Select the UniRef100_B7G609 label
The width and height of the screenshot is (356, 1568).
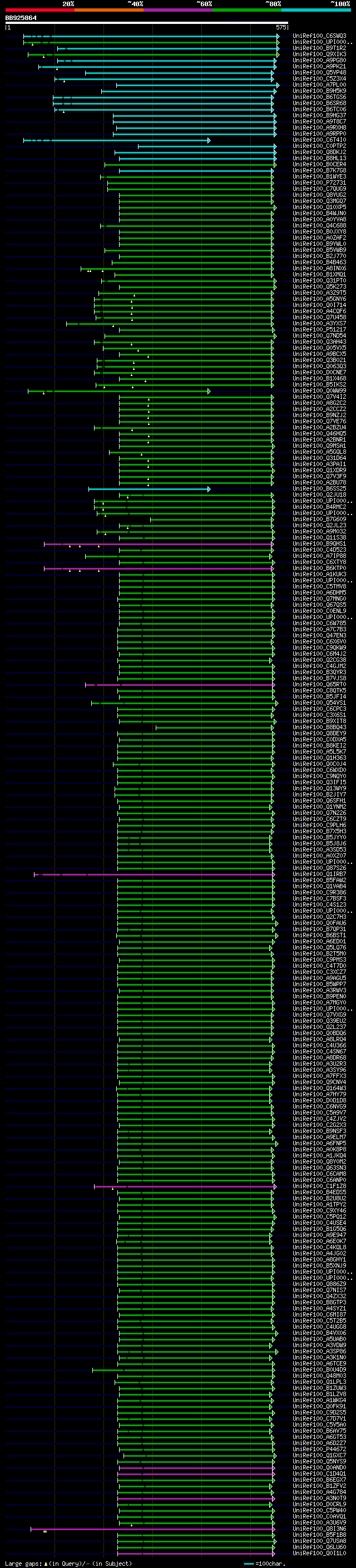click(x=319, y=519)
